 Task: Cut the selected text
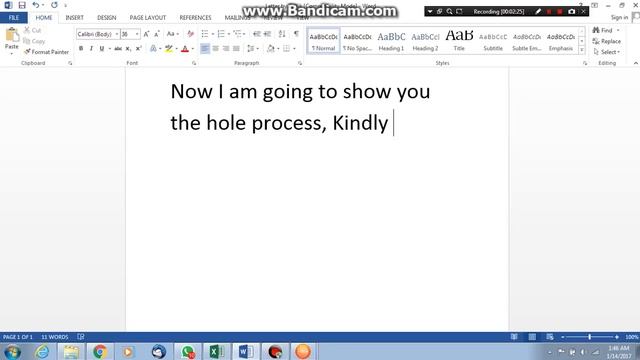click(x=33, y=30)
